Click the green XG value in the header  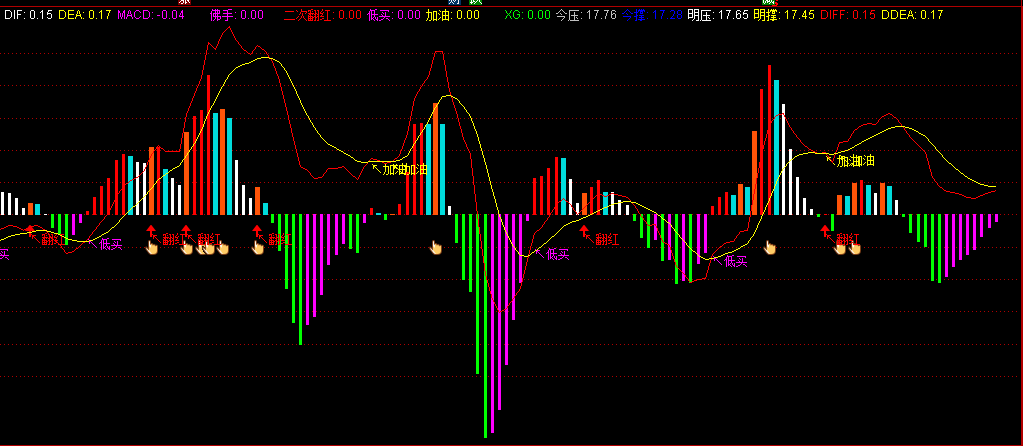pyautogui.click(x=527, y=15)
